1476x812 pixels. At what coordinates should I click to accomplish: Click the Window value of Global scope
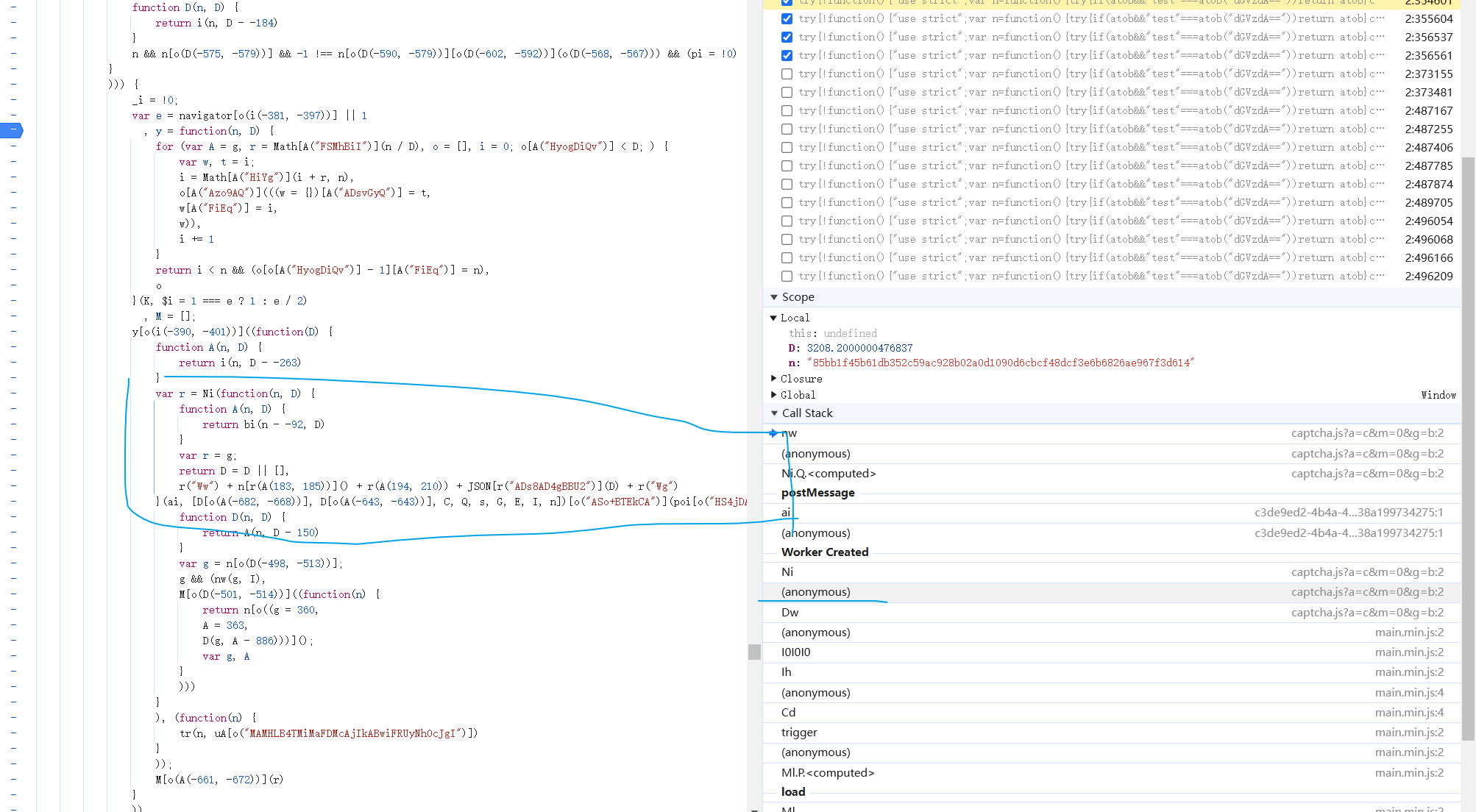(x=1438, y=395)
